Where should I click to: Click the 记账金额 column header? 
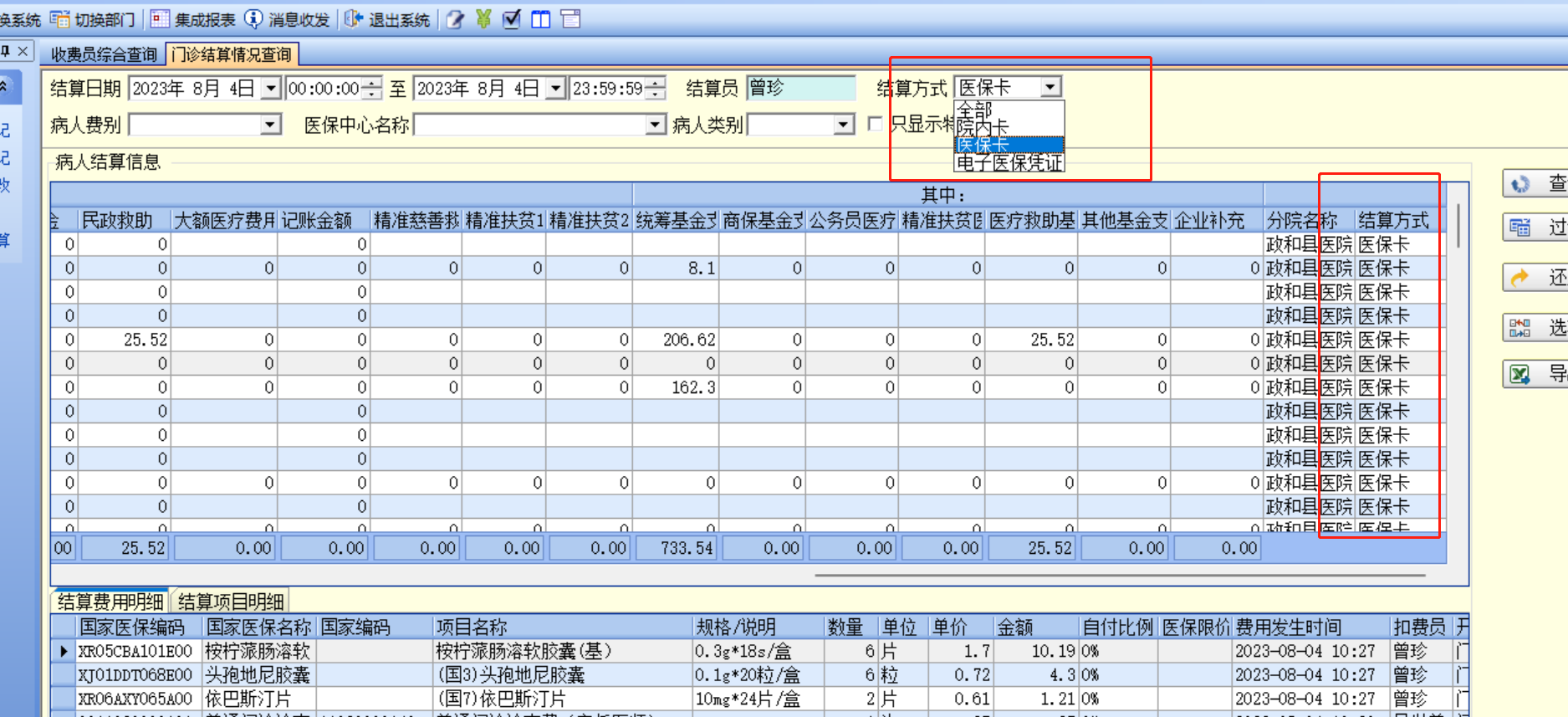point(324,220)
